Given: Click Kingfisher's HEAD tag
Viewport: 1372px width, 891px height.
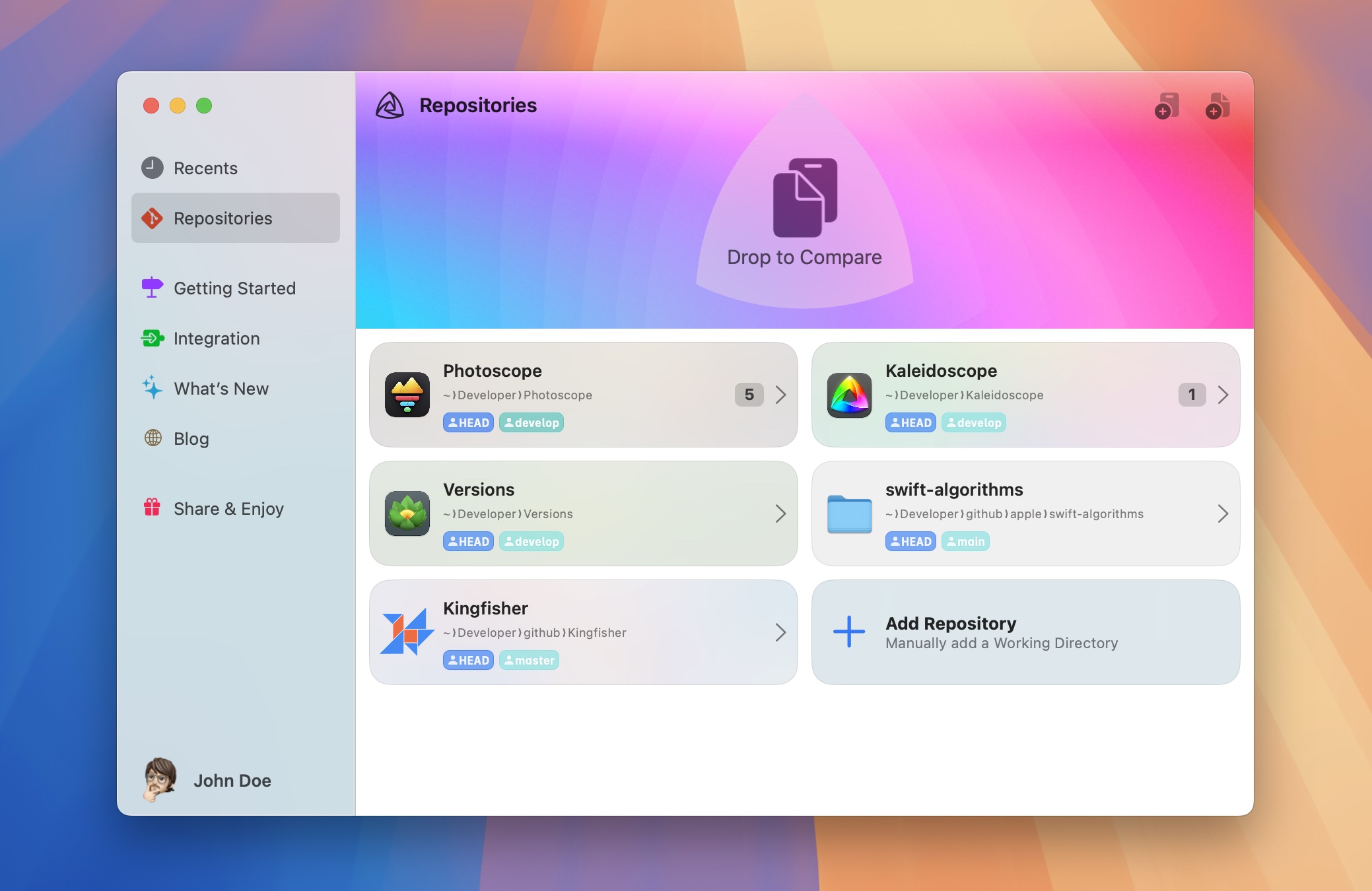Looking at the screenshot, I should tap(468, 660).
